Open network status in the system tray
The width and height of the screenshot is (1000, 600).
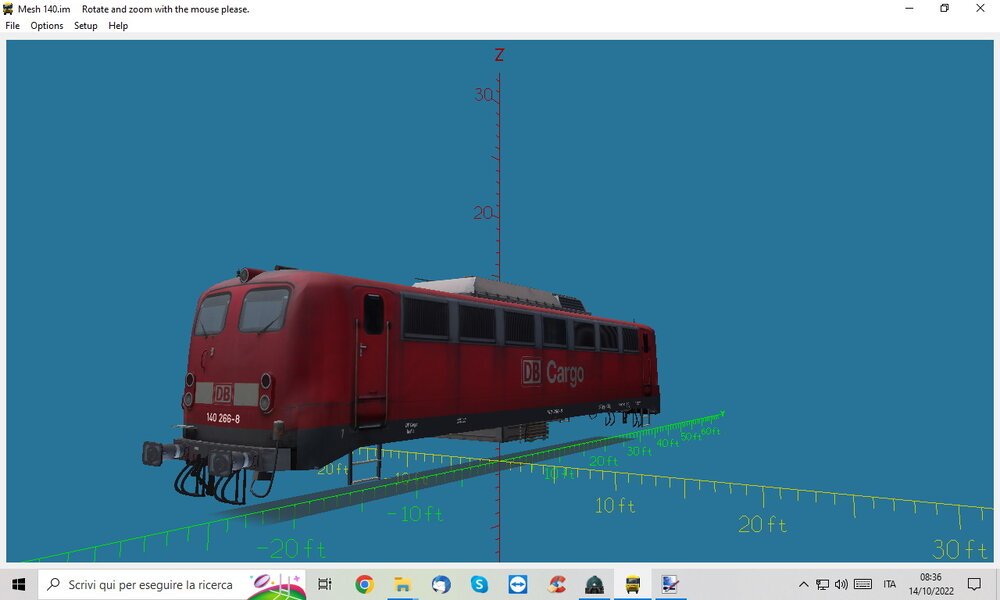point(823,584)
